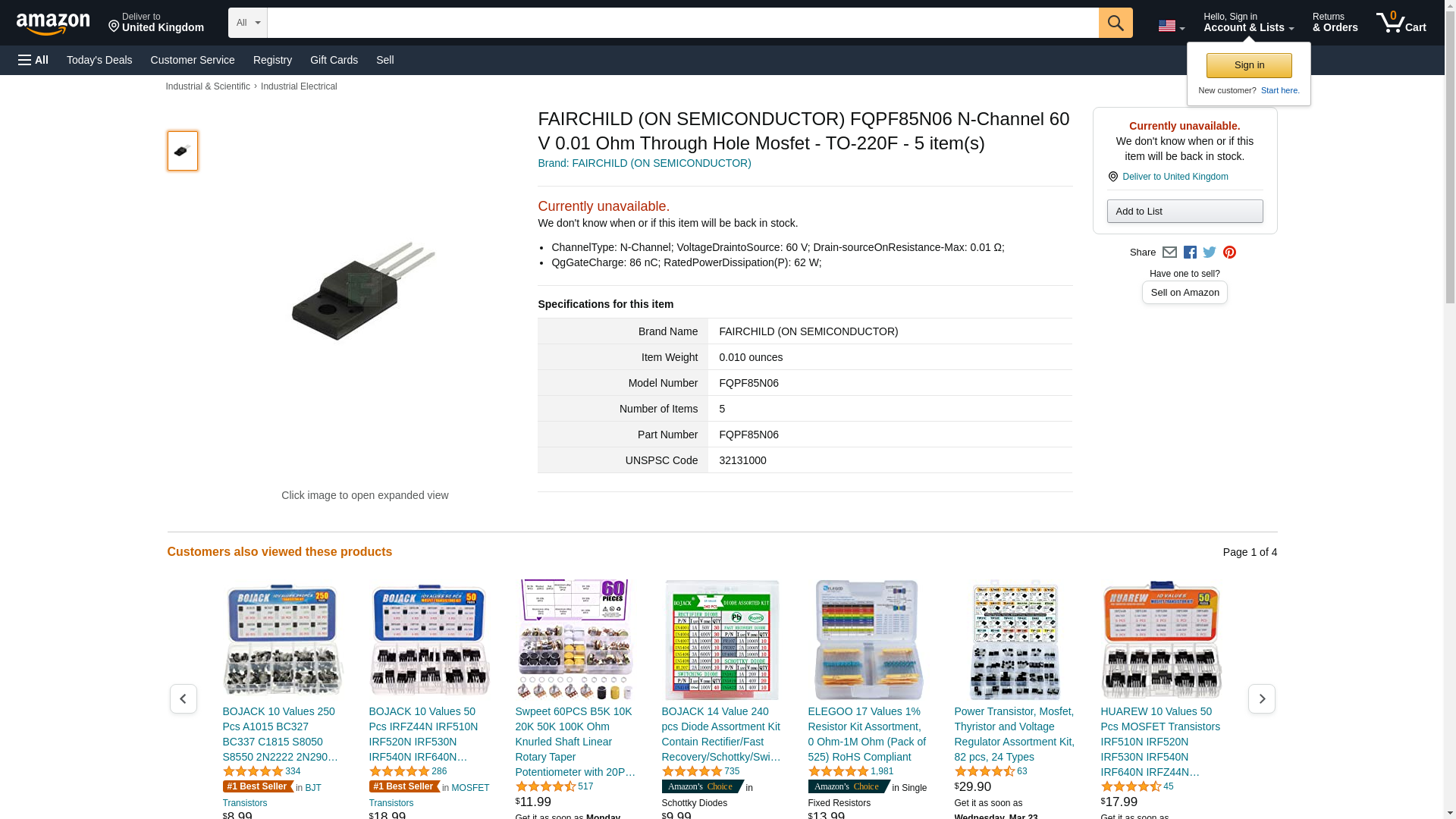This screenshot has height=819, width=1456.
Task: Go to Gift Cards
Action: 334,60
